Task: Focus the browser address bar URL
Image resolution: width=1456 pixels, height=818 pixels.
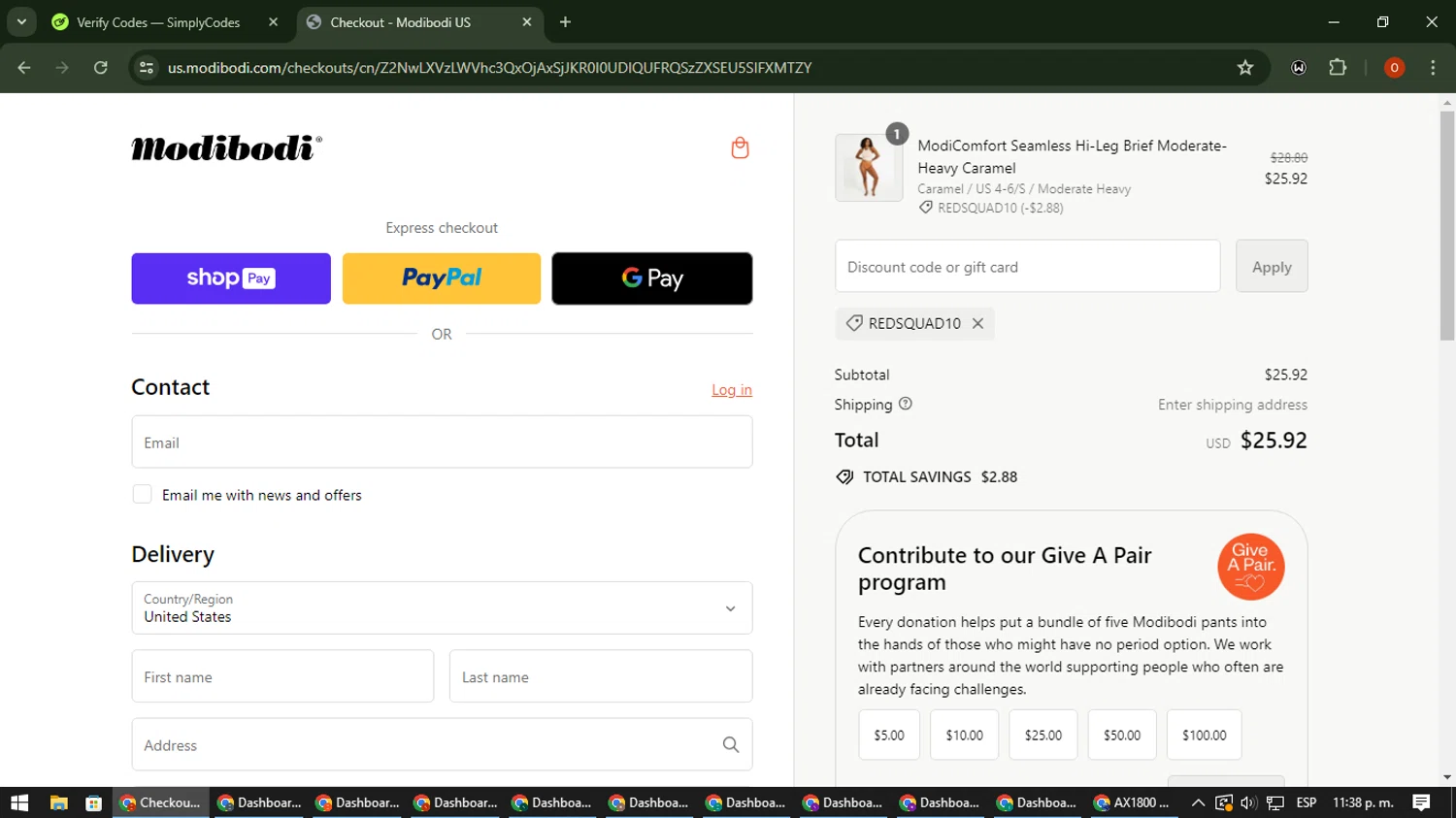Action: pyautogui.click(x=489, y=68)
